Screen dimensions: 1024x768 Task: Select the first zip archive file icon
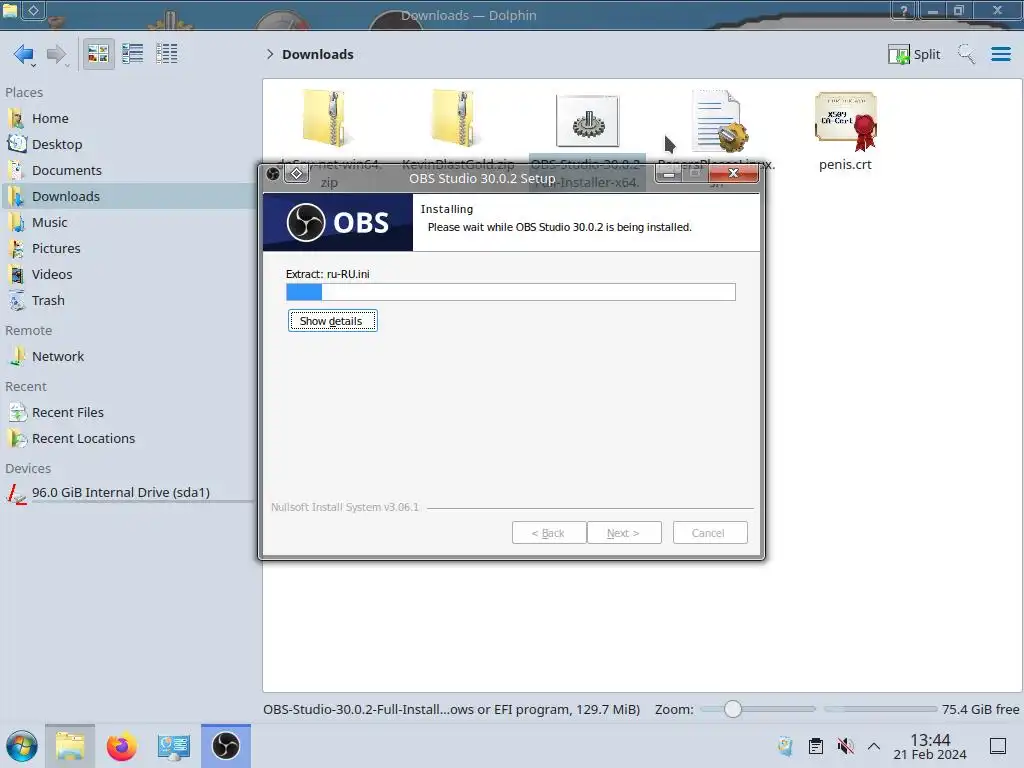coord(327,119)
